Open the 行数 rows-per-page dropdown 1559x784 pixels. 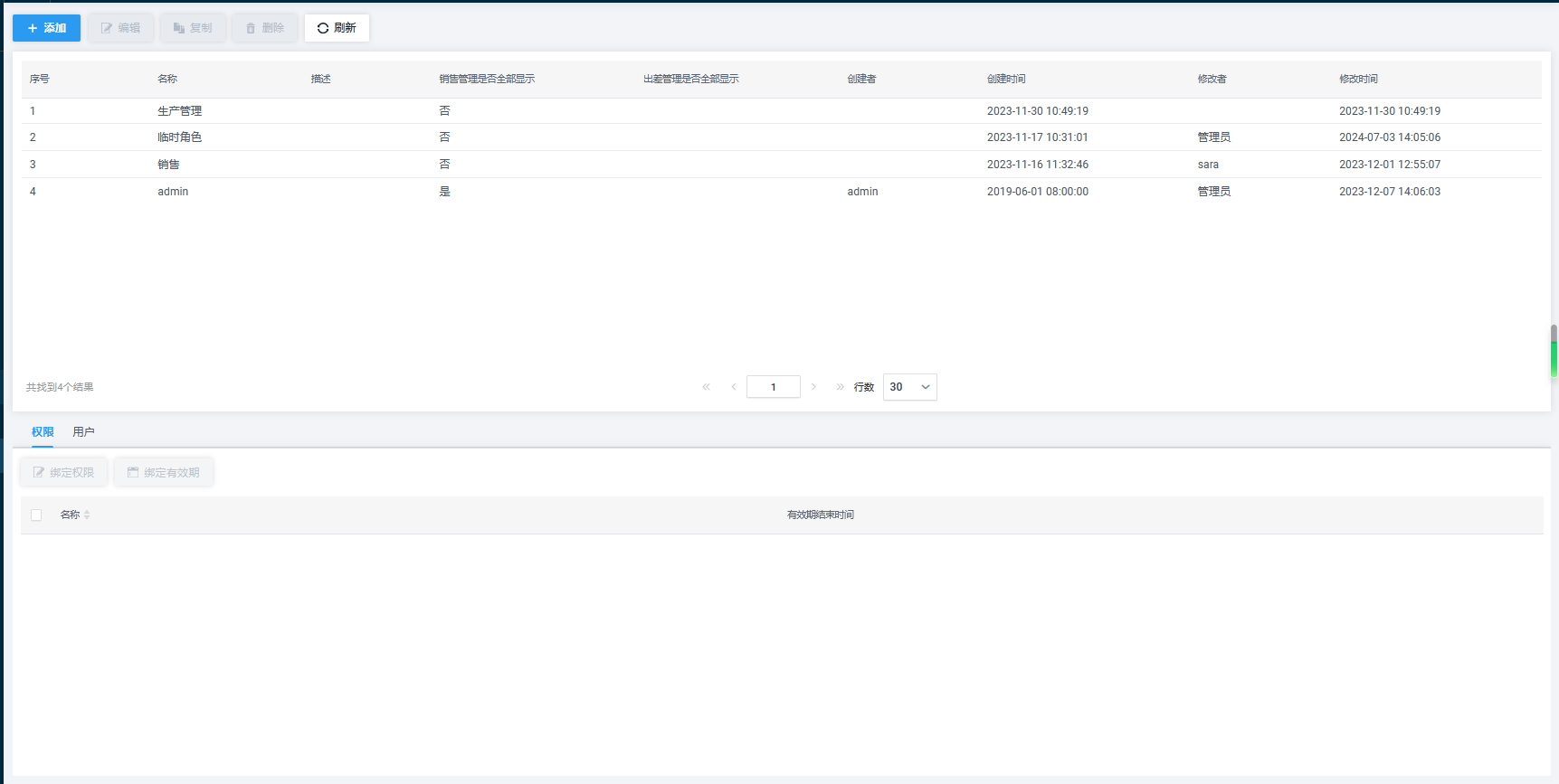click(x=909, y=387)
